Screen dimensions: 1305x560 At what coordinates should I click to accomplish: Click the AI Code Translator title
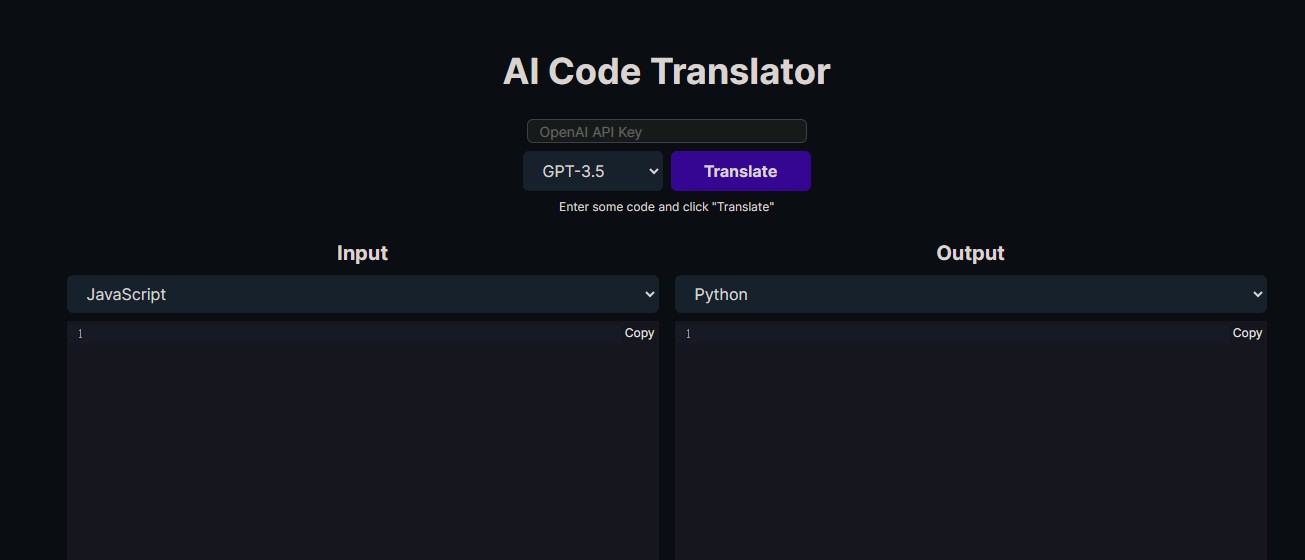pyautogui.click(x=666, y=72)
